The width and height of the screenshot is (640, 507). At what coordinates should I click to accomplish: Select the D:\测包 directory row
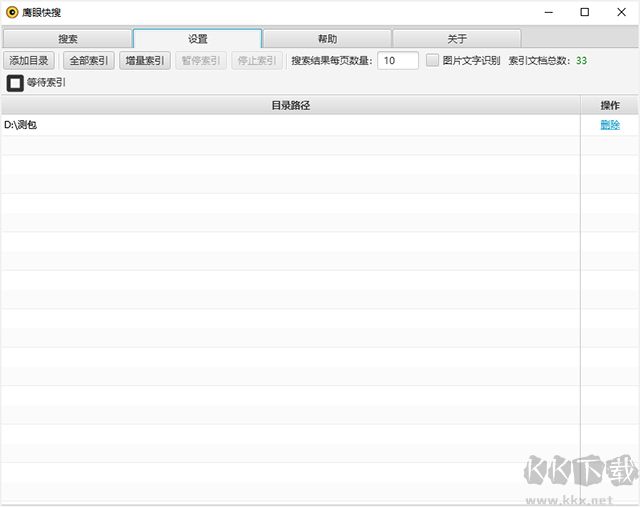pos(290,125)
